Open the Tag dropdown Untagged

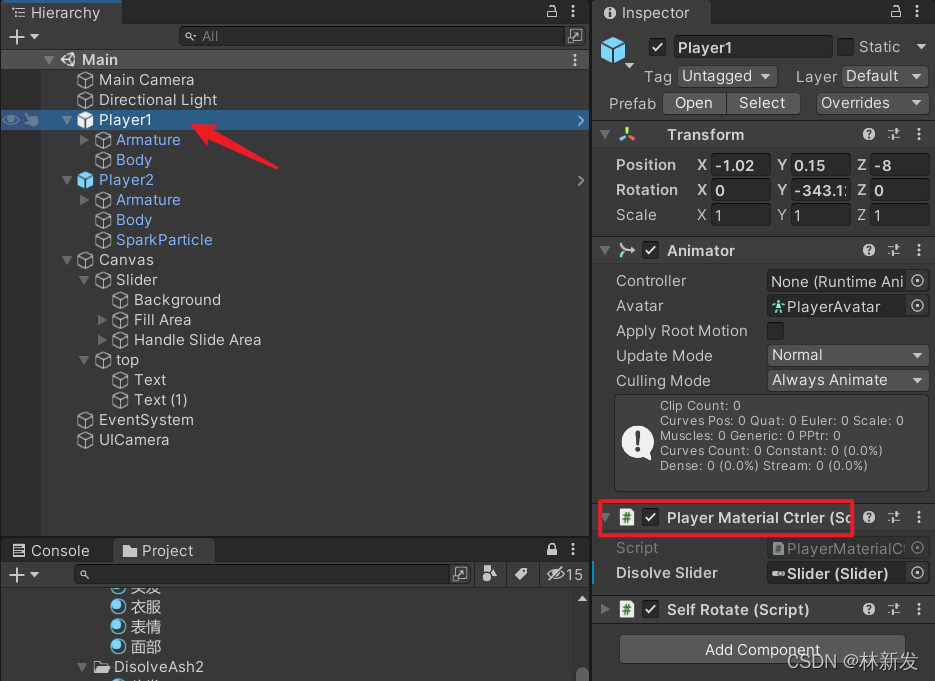pos(727,76)
